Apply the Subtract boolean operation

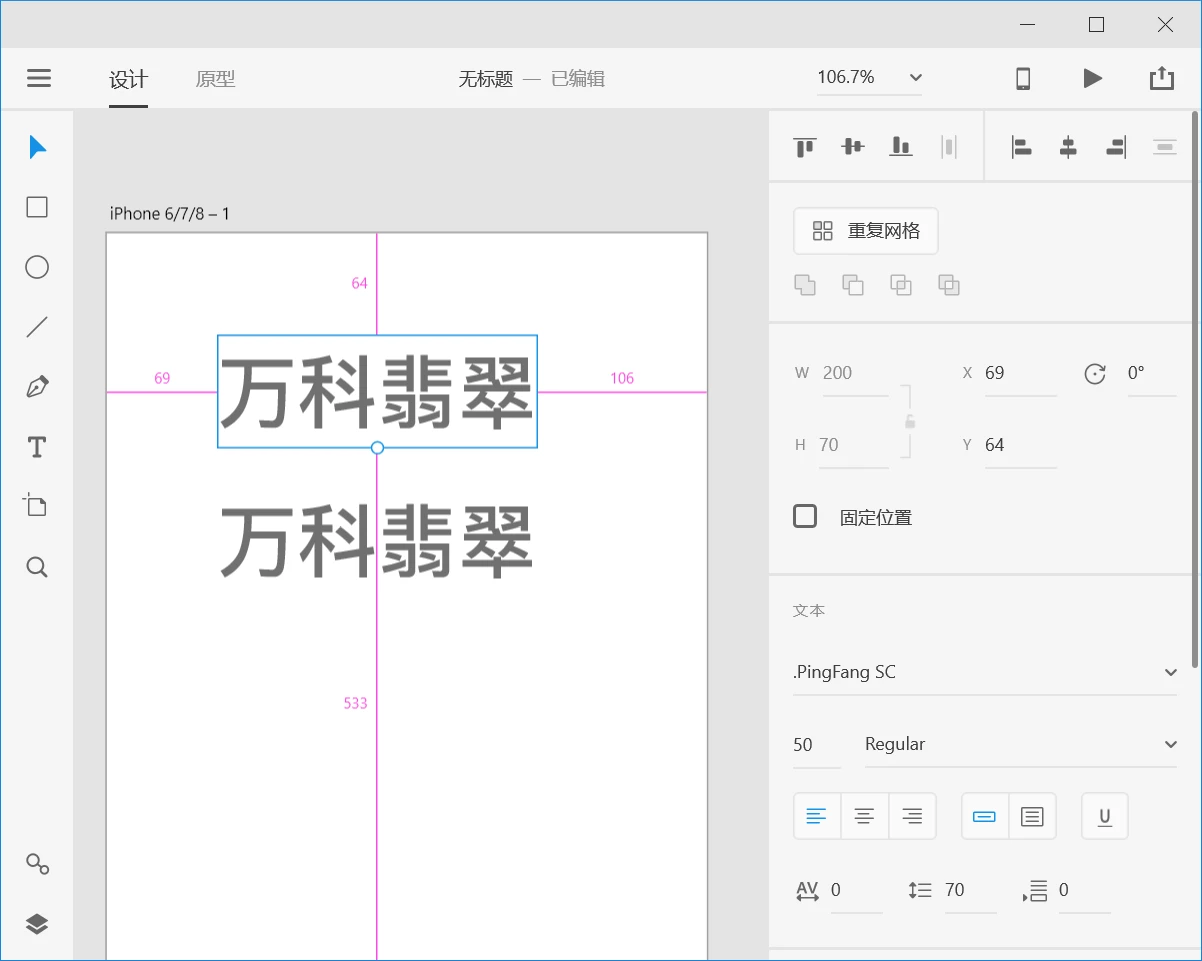(x=853, y=285)
